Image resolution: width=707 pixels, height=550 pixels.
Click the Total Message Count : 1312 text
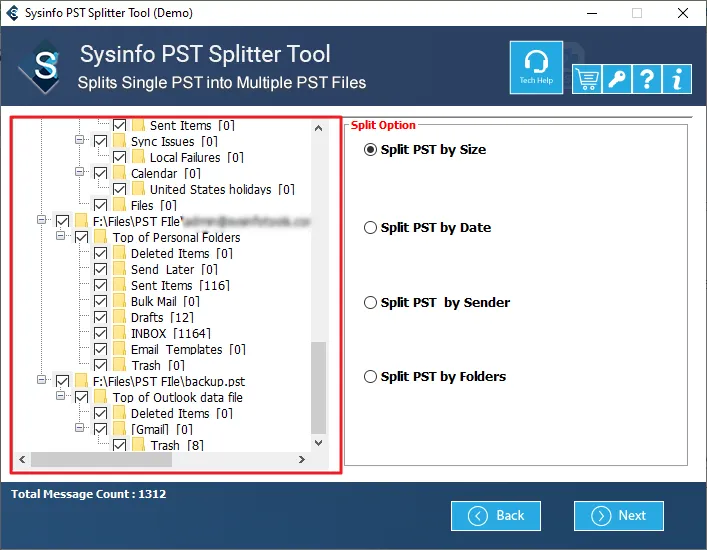pyautogui.click(x=89, y=494)
